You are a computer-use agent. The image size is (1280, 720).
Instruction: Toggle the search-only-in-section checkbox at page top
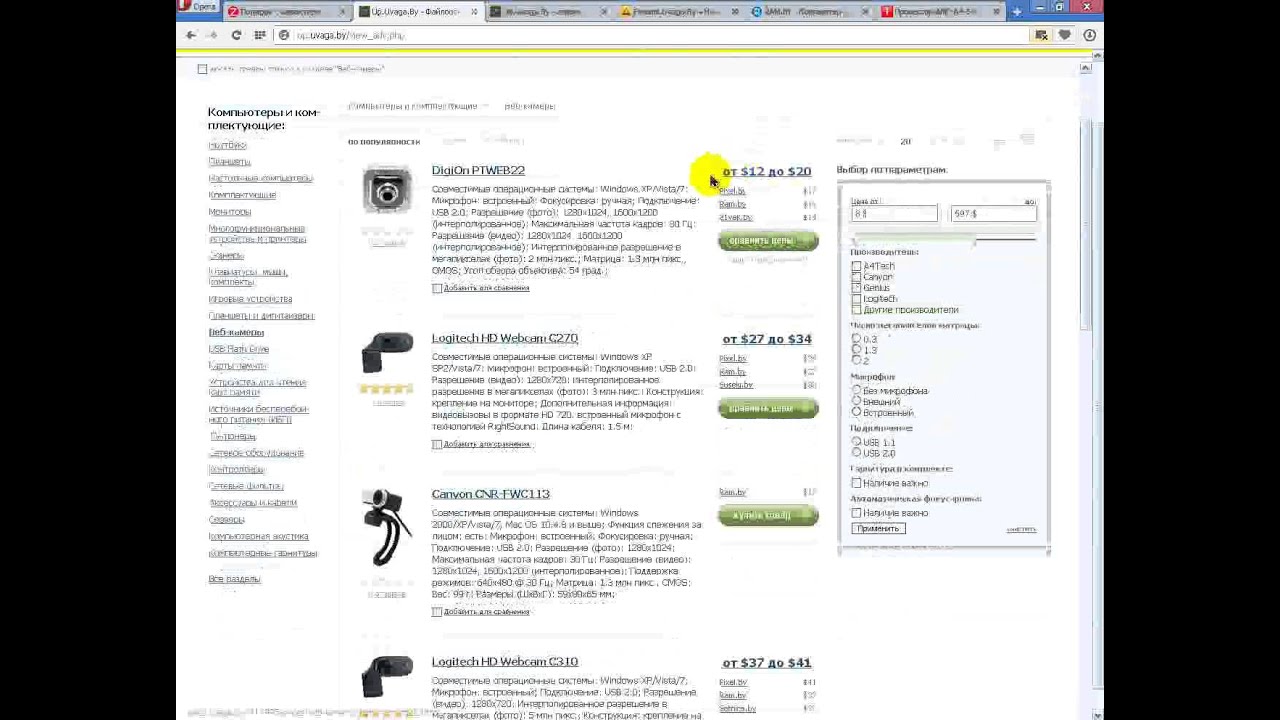pos(202,69)
